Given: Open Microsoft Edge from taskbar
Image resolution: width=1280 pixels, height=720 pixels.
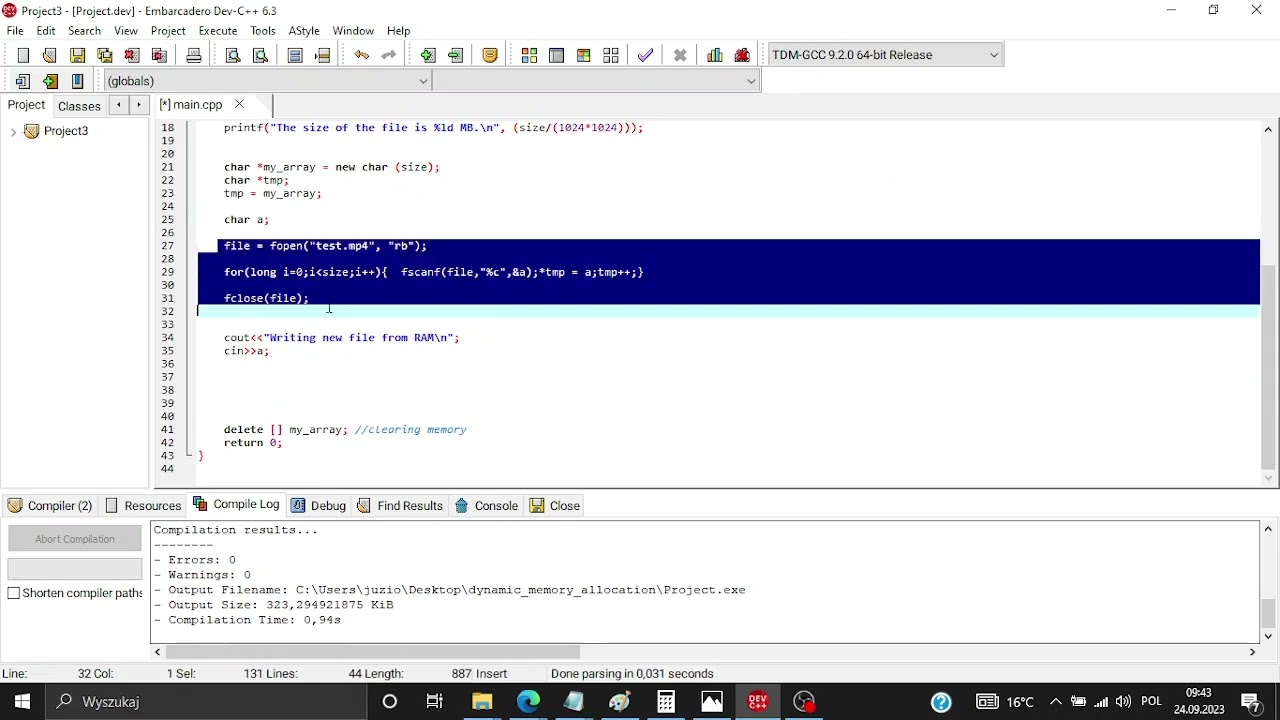Looking at the screenshot, I should point(528,702).
